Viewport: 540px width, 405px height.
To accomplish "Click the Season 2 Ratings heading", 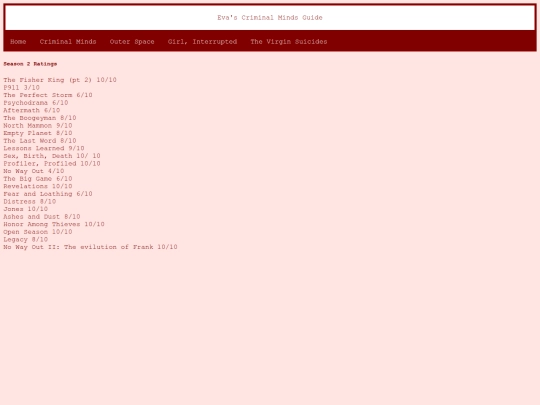I will pos(30,64).
